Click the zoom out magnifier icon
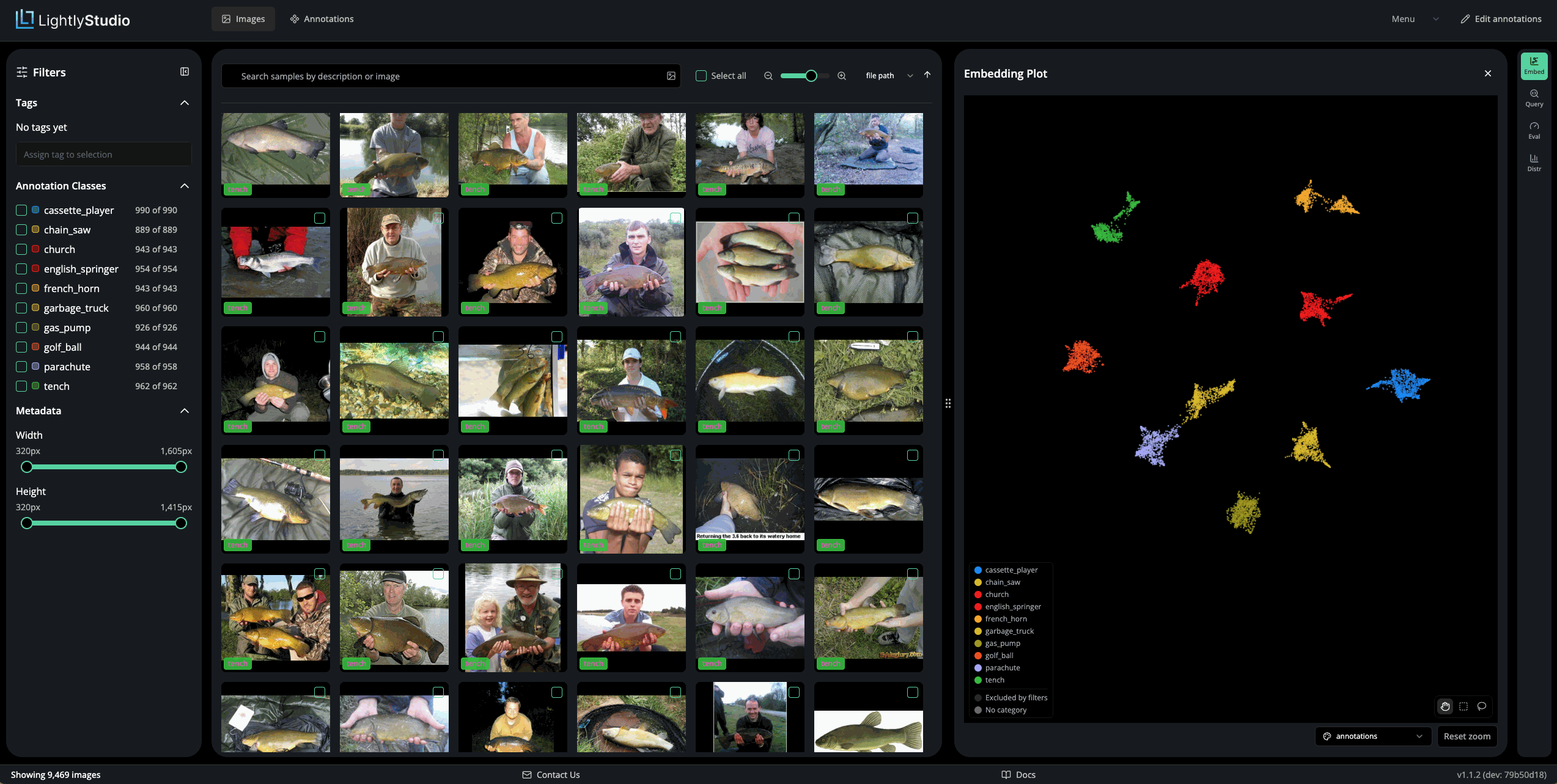This screenshot has width=1557, height=784. (x=768, y=76)
